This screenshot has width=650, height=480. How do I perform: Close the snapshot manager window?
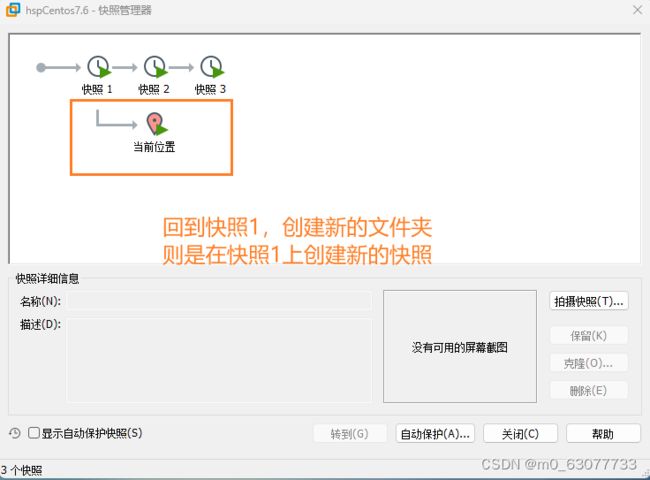pyautogui.click(x=638, y=10)
